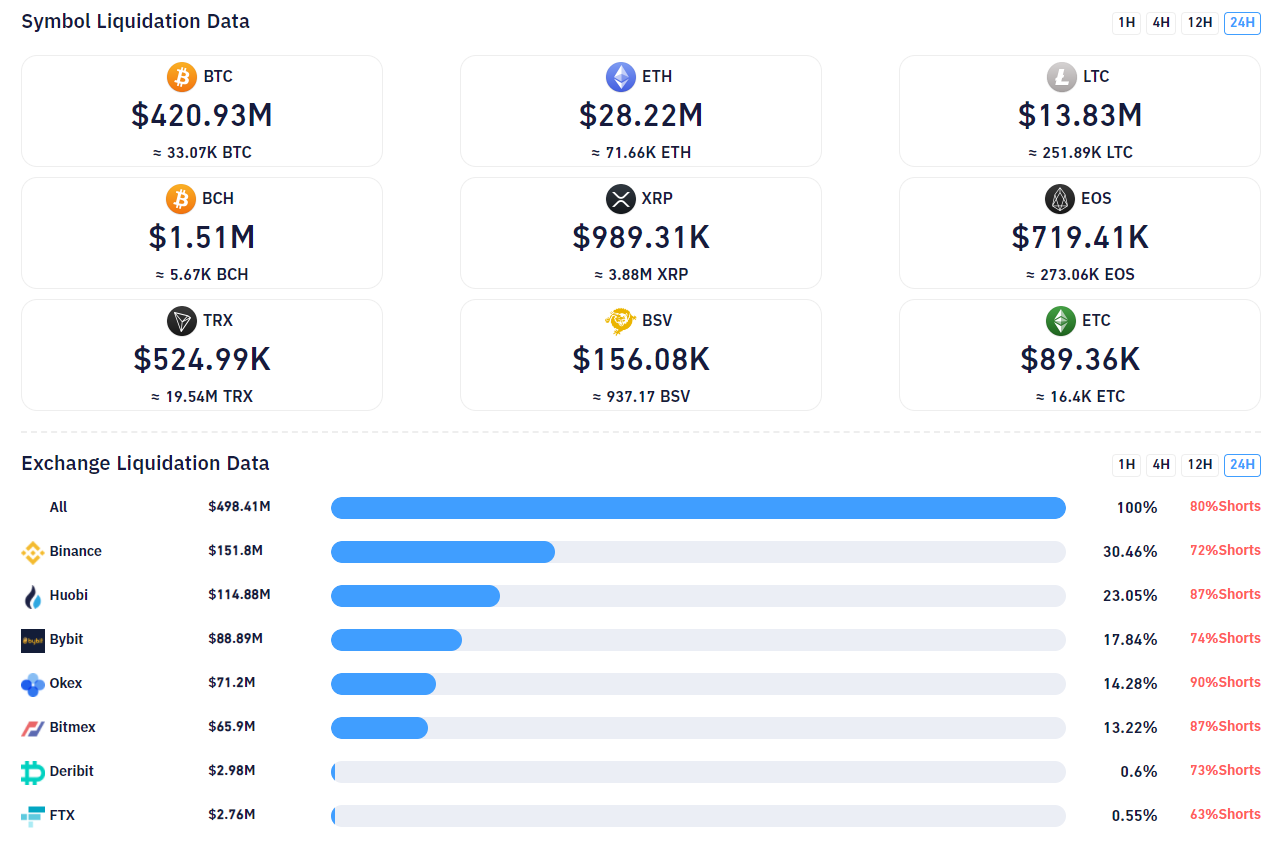Select 1H timeframe for Symbol Liquidation Data
The image size is (1285, 843).
[1127, 23]
